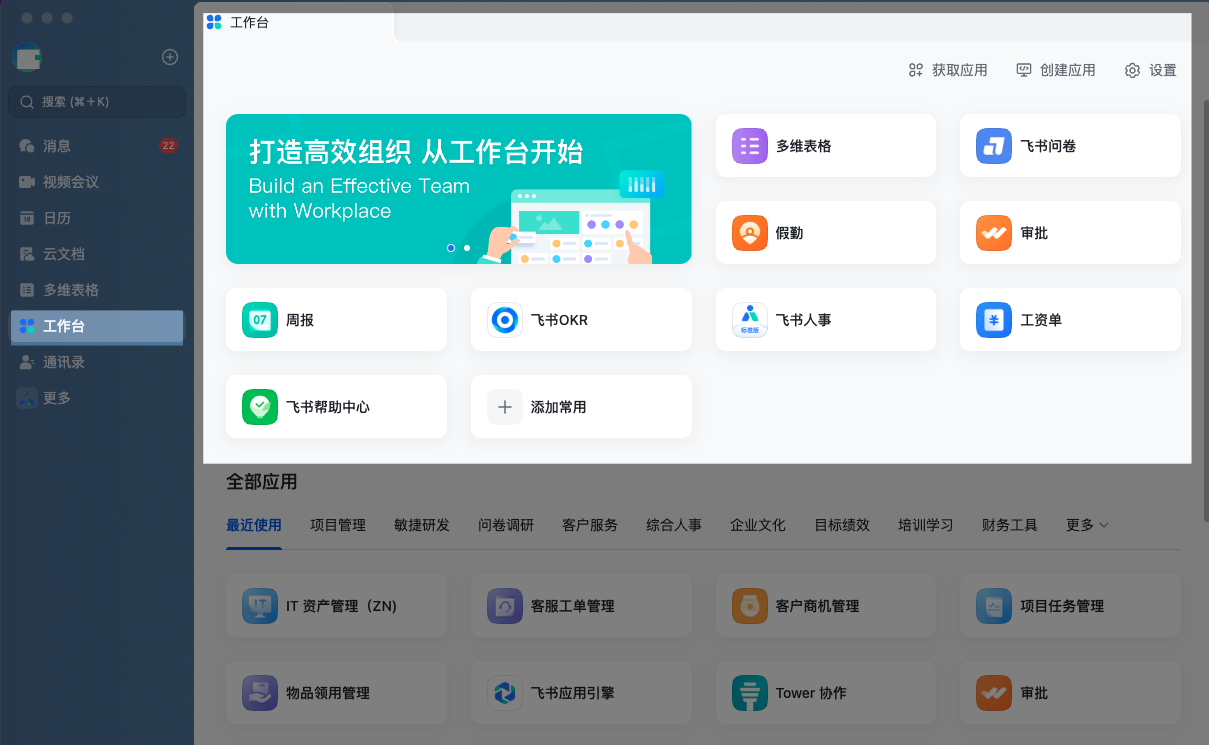Show the 客户服务 category tab
1209x745 pixels.
(x=590, y=525)
